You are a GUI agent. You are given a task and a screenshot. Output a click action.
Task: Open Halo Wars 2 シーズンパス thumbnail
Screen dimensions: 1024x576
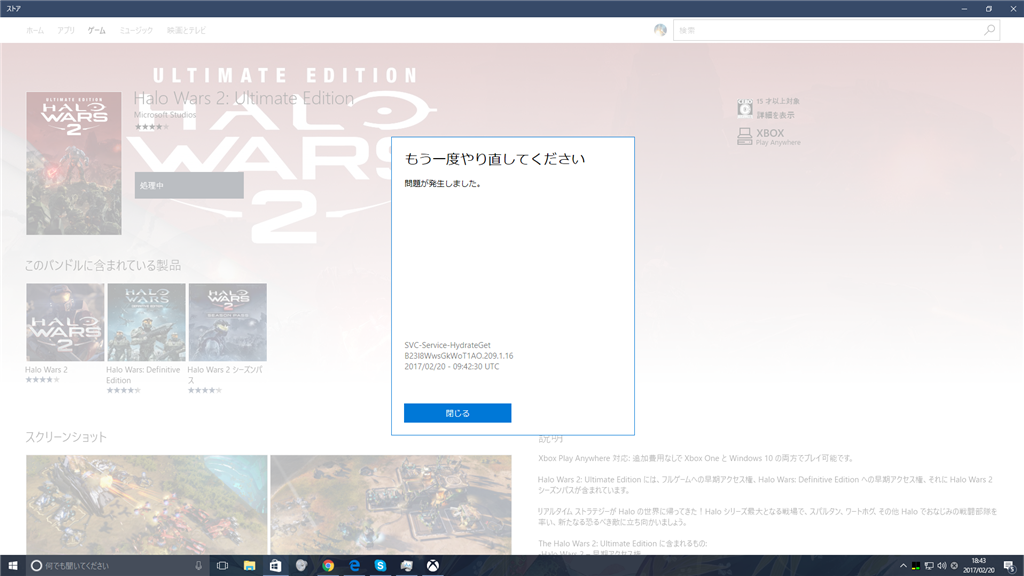227,322
